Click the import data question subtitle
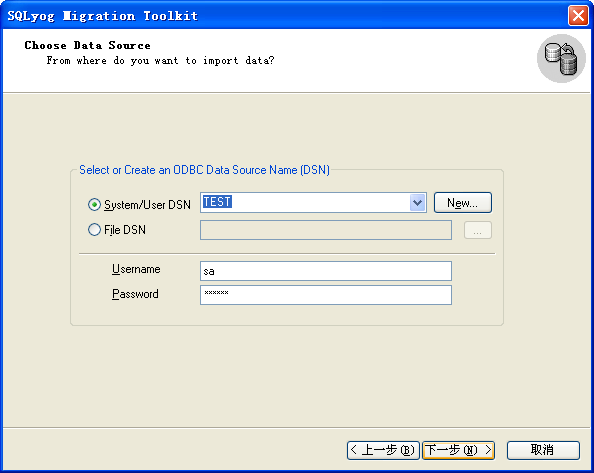594x473 pixels. [160, 61]
